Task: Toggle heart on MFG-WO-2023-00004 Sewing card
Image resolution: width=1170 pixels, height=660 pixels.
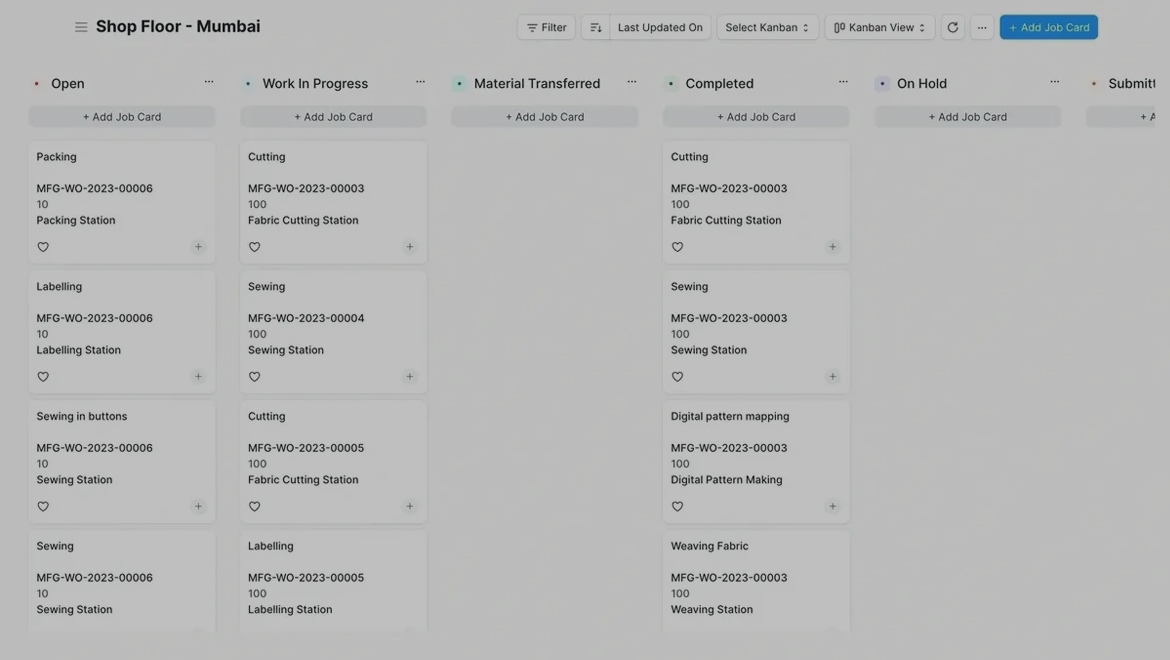Action: (254, 377)
